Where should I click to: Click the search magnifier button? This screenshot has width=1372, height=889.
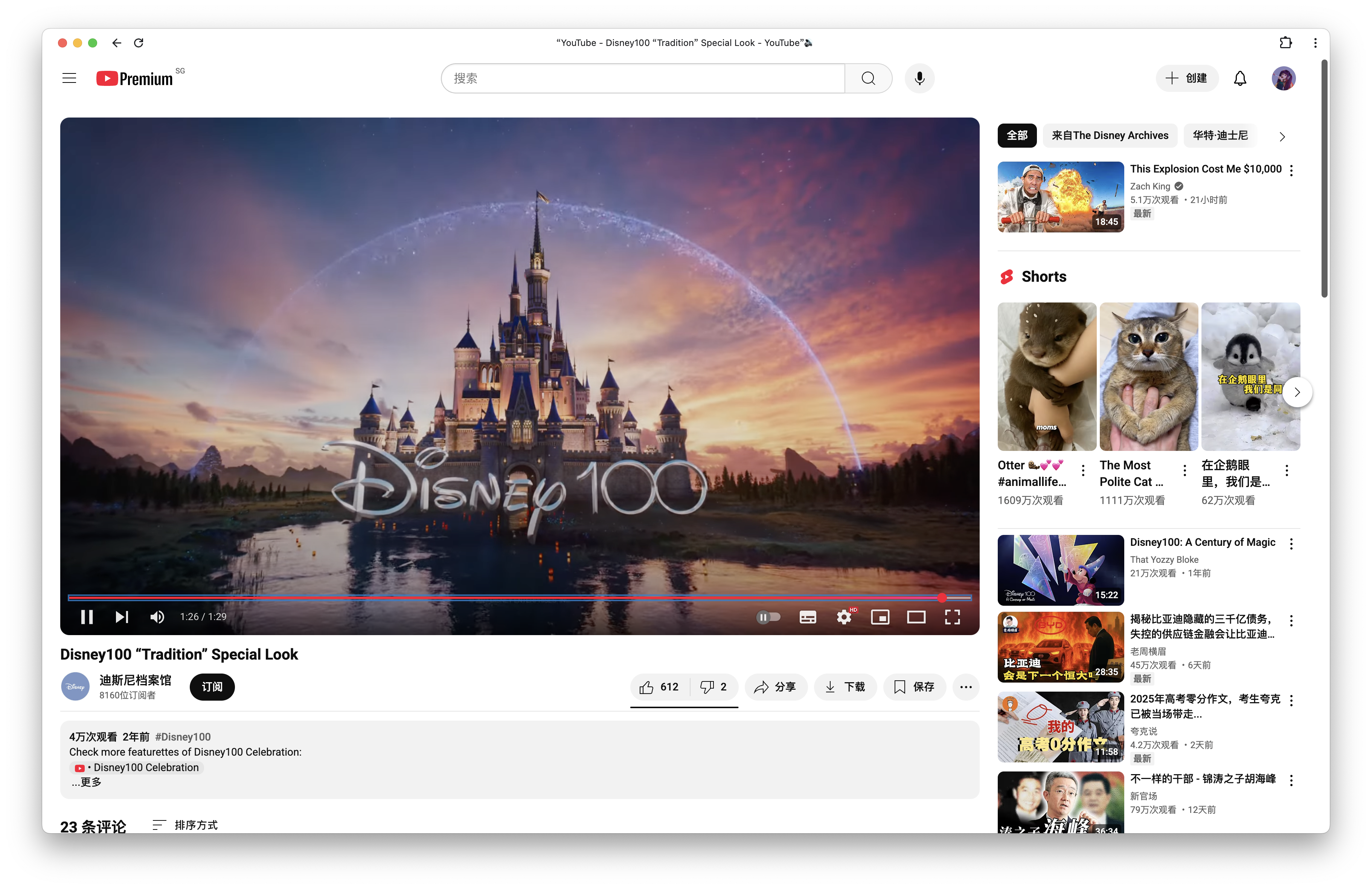[x=868, y=78]
